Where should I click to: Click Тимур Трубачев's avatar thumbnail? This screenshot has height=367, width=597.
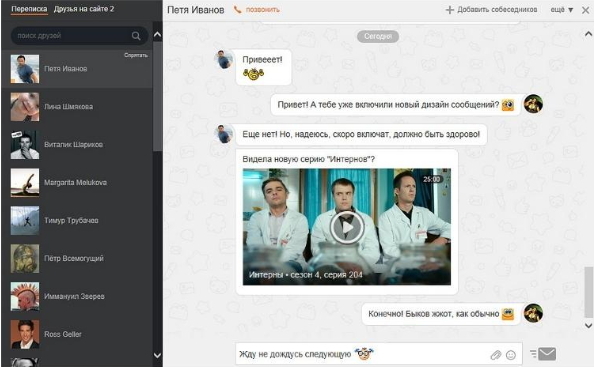coord(25,220)
